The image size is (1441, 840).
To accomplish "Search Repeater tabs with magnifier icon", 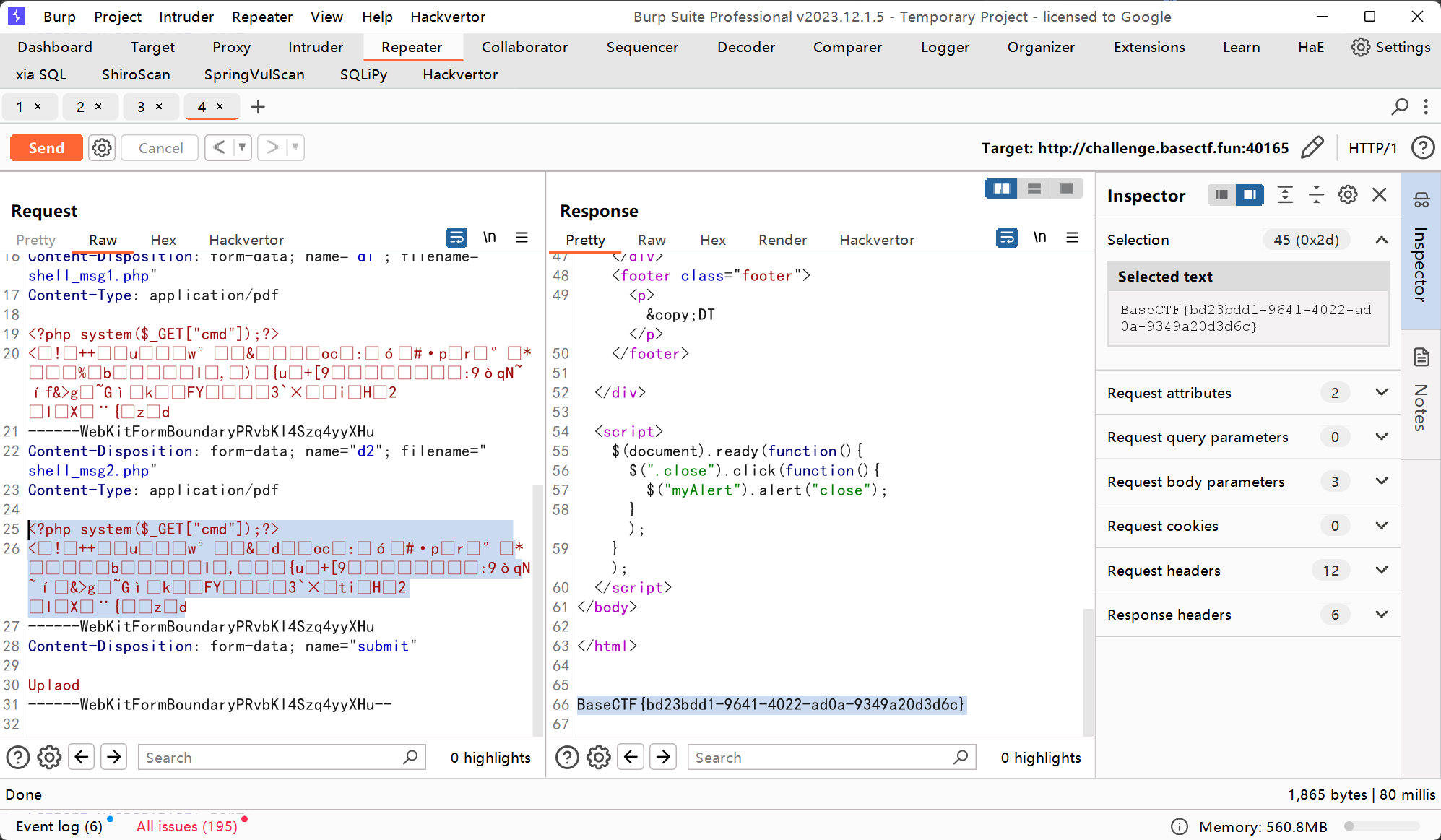I will [x=1400, y=107].
